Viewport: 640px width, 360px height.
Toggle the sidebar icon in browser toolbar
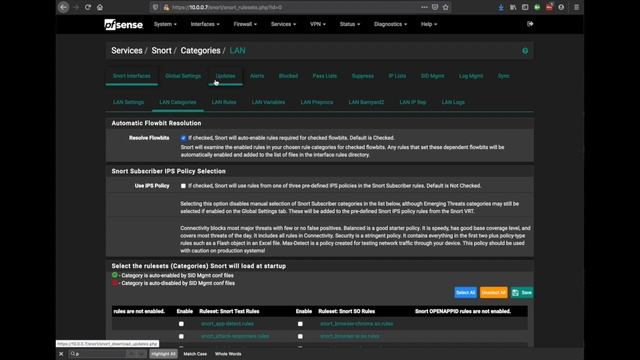coord(525,7)
